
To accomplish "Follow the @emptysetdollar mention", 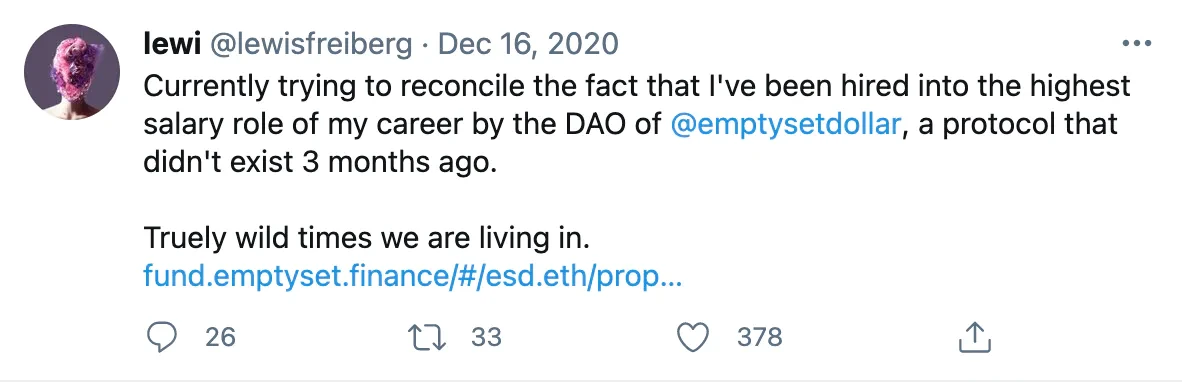I will (x=785, y=124).
